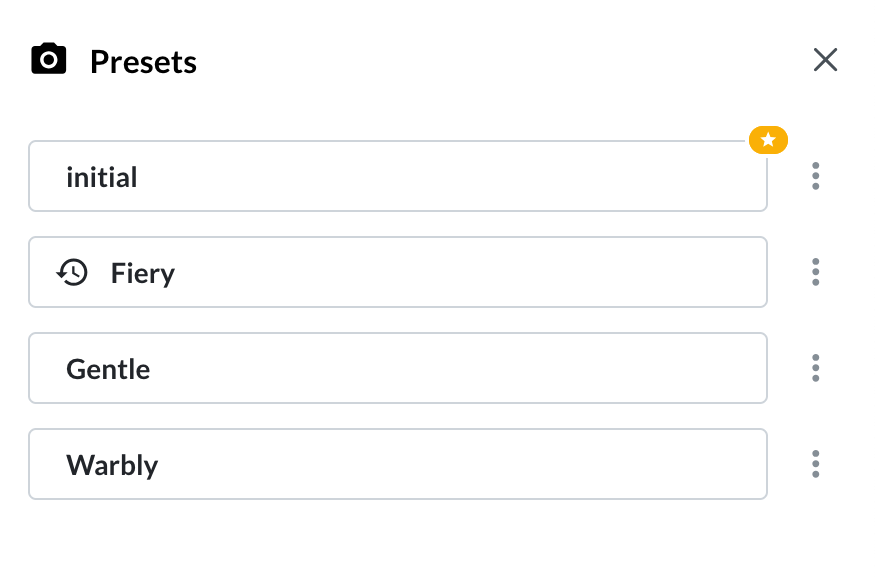
Task: Apply the Fiery preset
Action: pyautogui.click(x=398, y=272)
